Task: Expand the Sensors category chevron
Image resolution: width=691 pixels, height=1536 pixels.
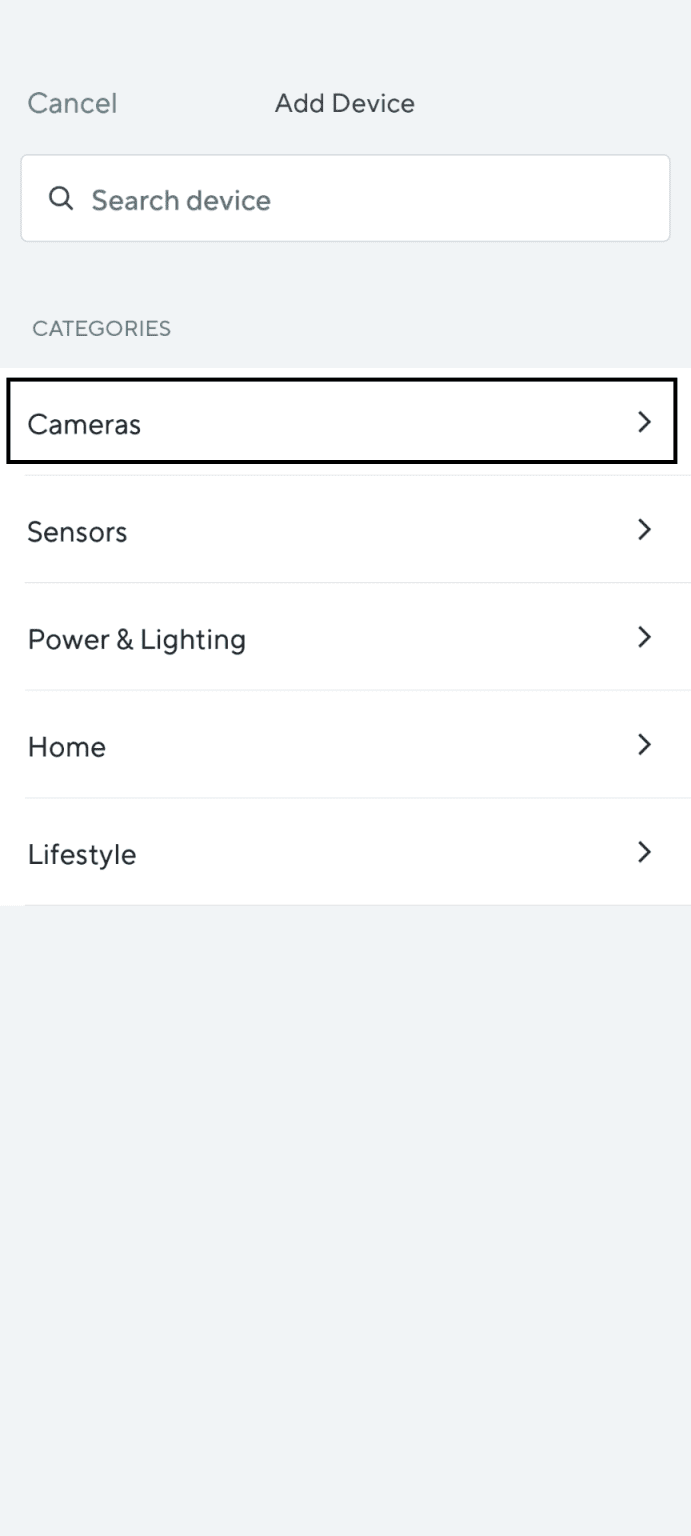Action: pyautogui.click(x=645, y=530)
